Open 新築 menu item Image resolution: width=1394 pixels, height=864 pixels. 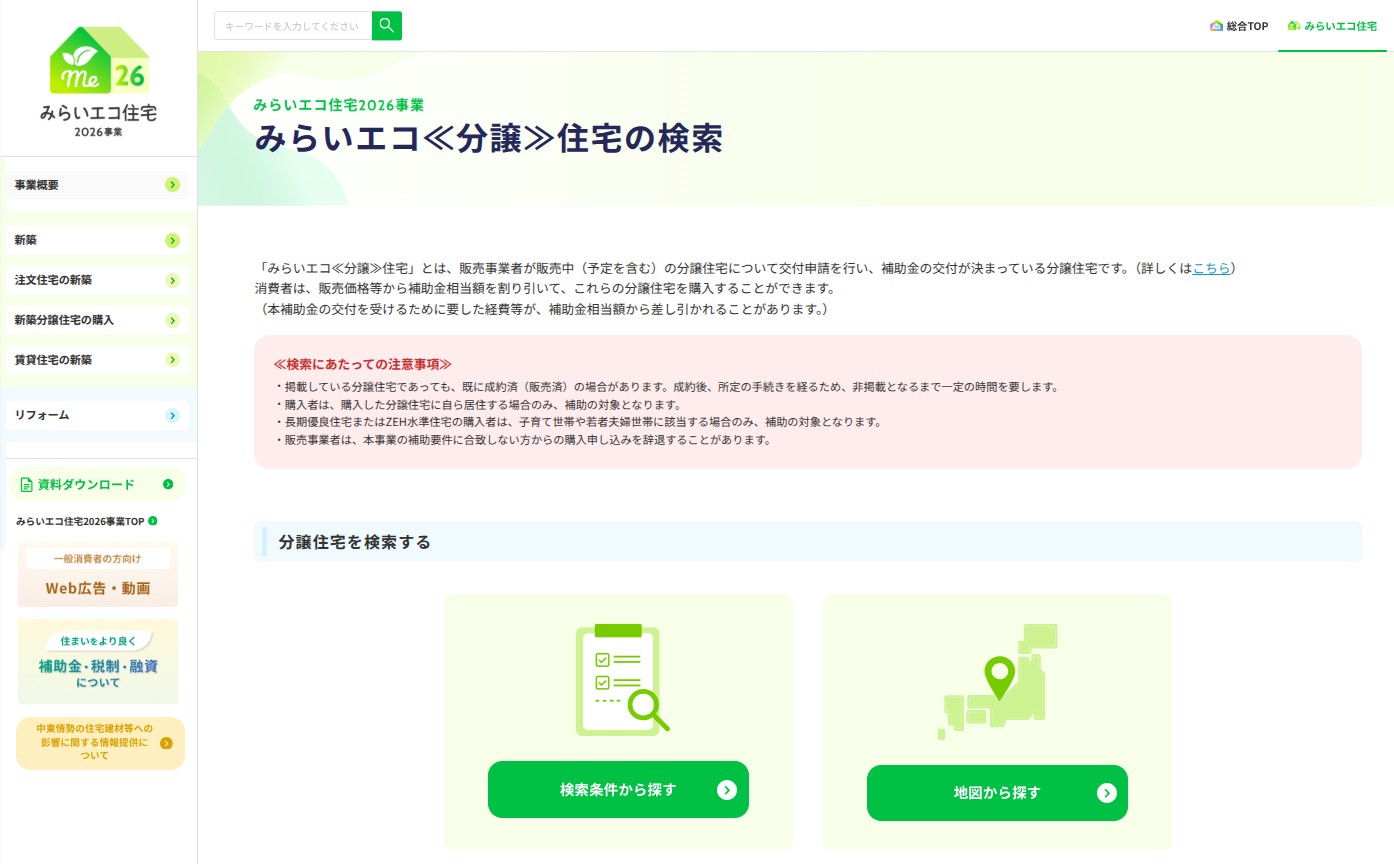coord(97,240)
